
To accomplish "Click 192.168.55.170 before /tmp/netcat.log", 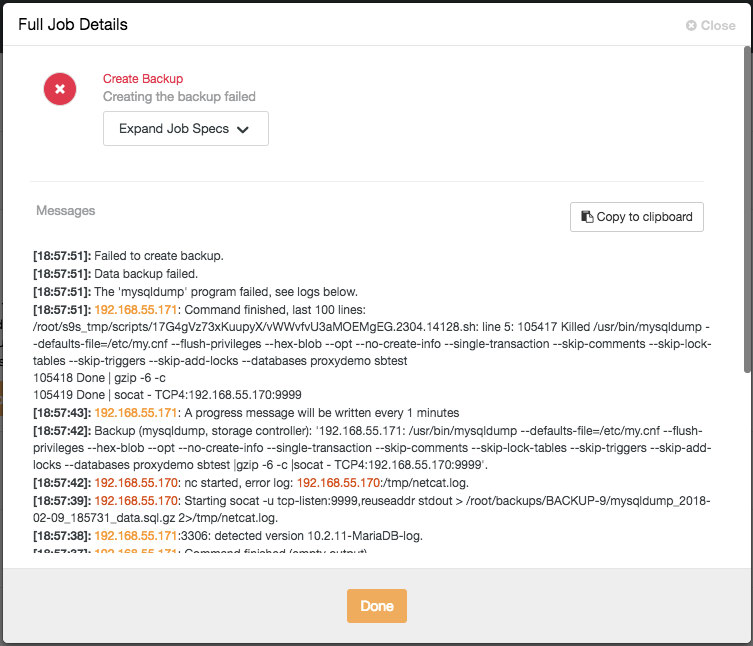I will tap(339, 483).
